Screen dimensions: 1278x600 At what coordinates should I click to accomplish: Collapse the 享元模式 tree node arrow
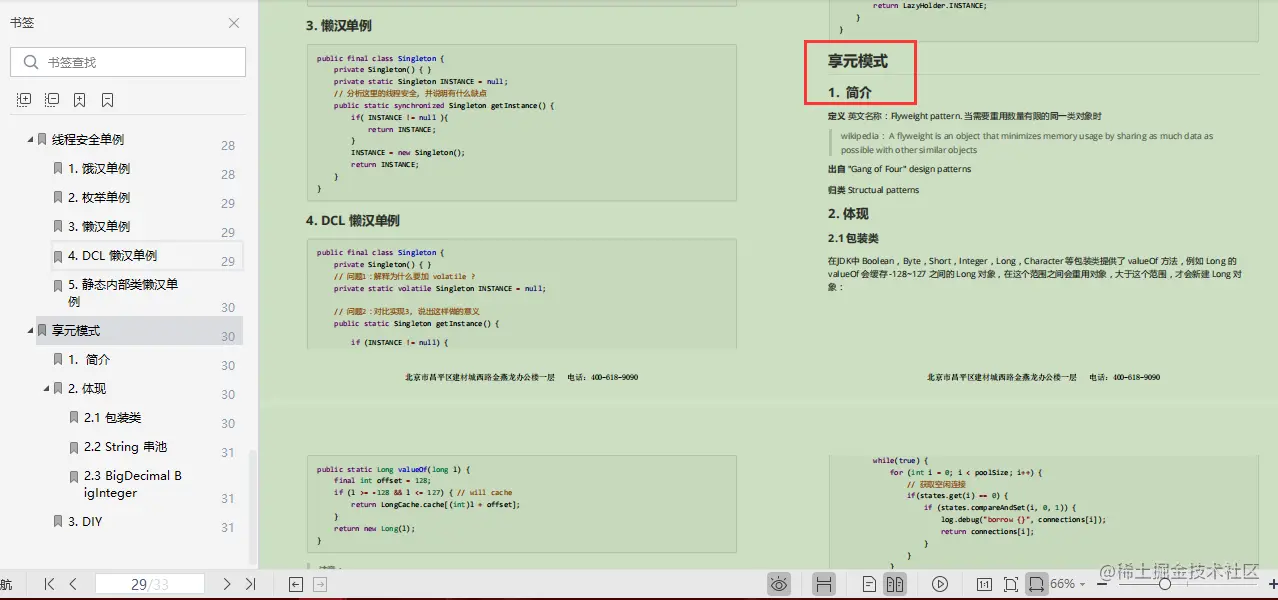(30, 331)
